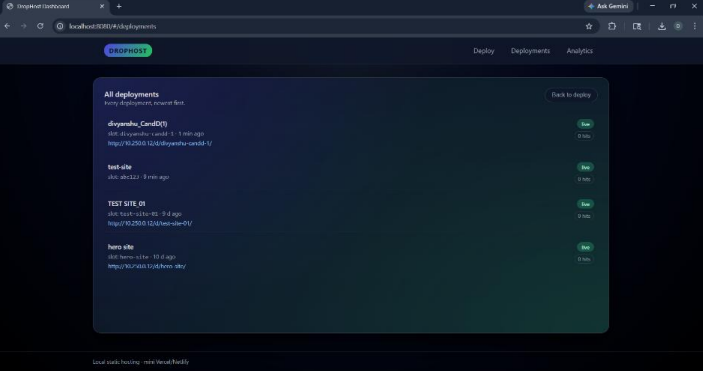Open the downloads icon
The image size is (703, 371).
(x=662, y=26)
